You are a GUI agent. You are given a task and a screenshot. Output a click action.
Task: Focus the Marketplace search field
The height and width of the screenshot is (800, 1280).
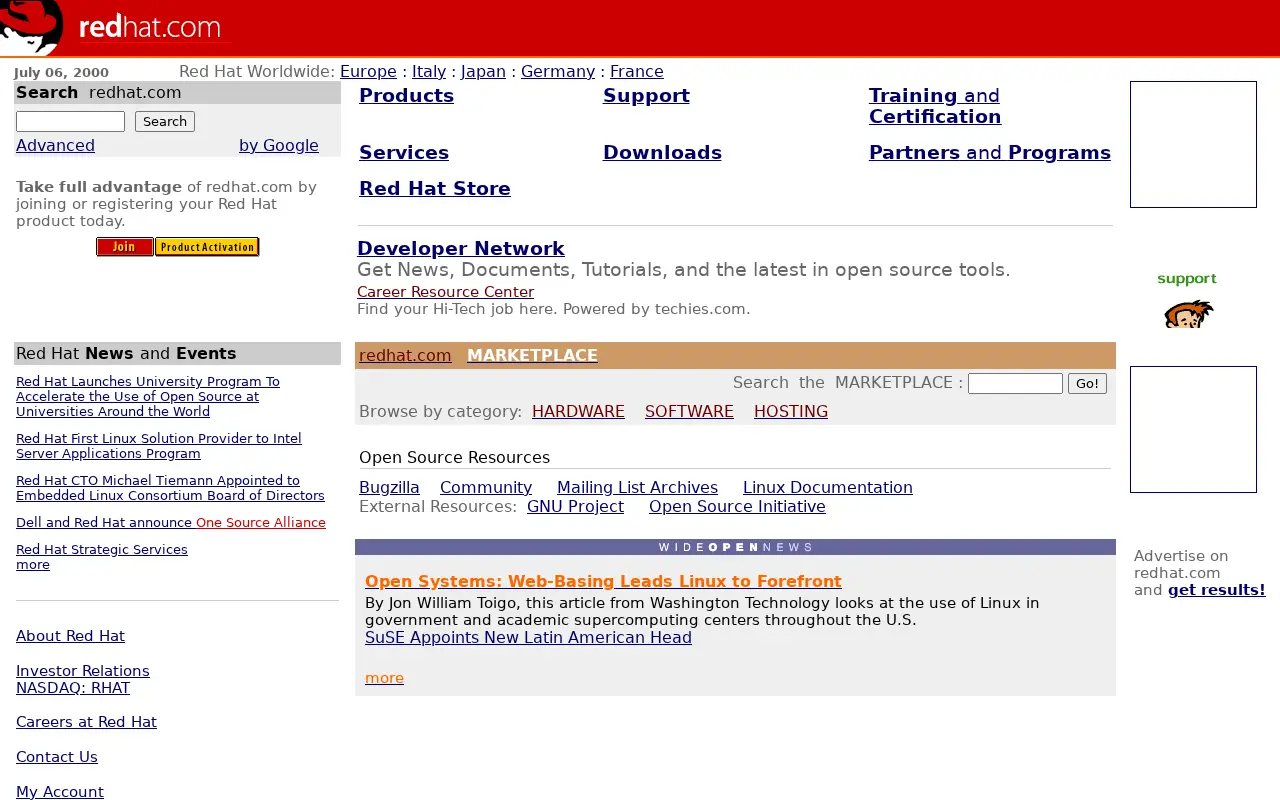pos(1015,383)
